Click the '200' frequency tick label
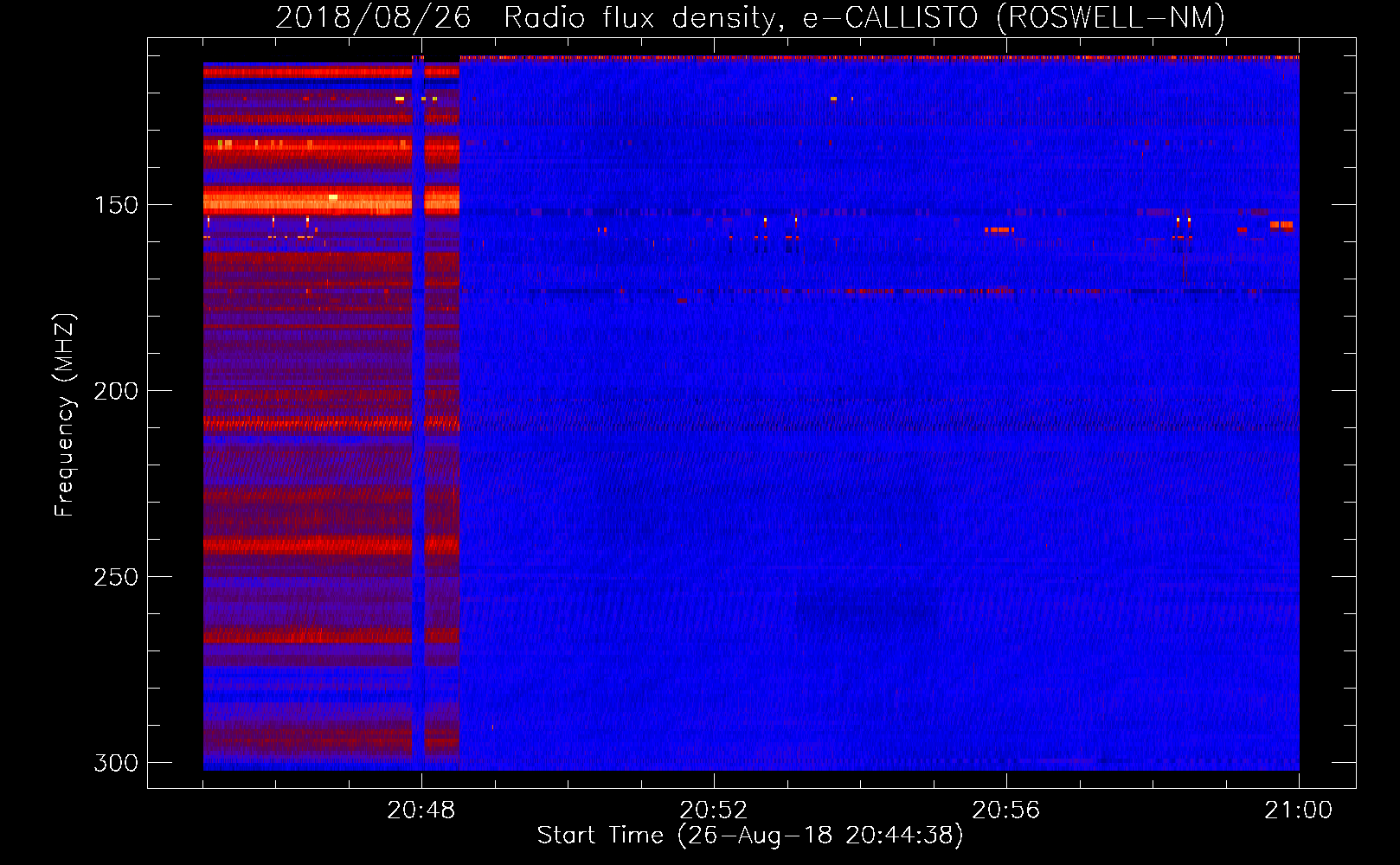 coord(116,391)
